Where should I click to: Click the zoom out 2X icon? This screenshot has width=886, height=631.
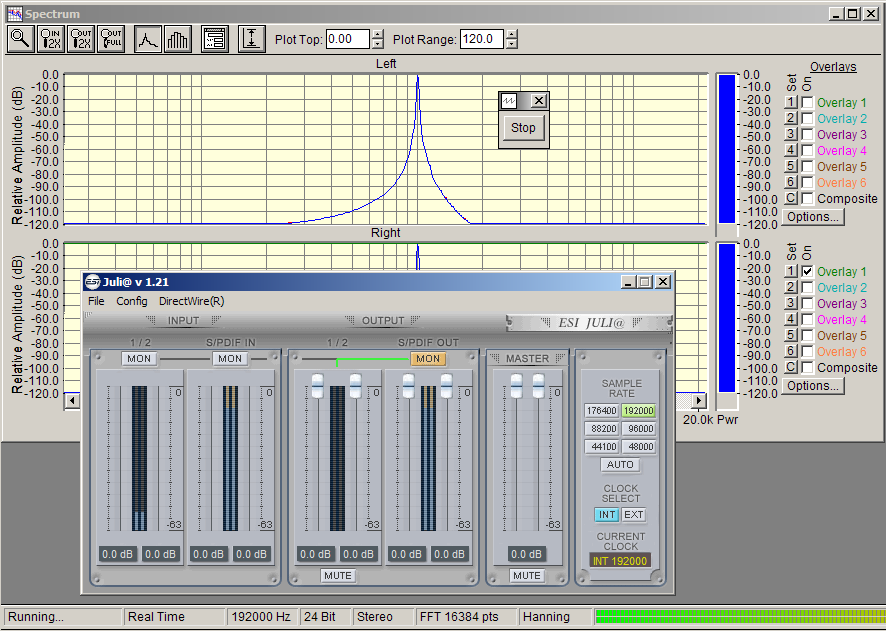[81, 39]
